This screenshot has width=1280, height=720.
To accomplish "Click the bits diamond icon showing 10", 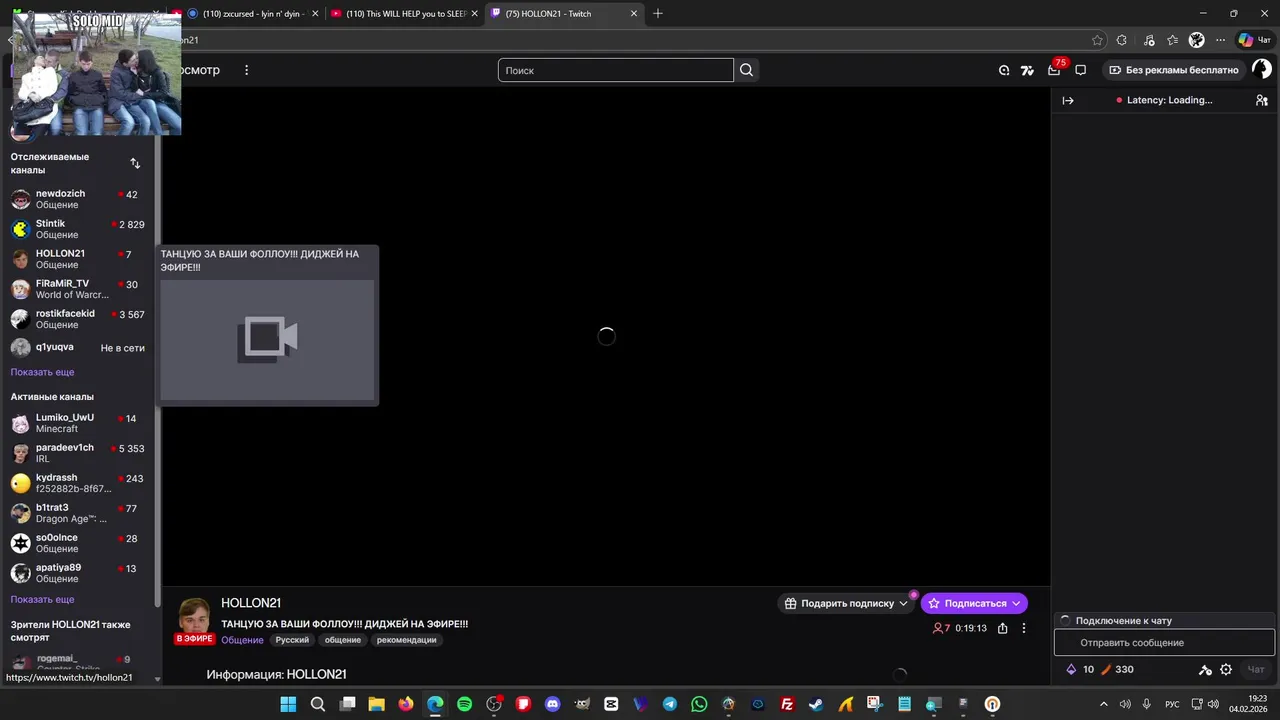I will click(1071, 669).
